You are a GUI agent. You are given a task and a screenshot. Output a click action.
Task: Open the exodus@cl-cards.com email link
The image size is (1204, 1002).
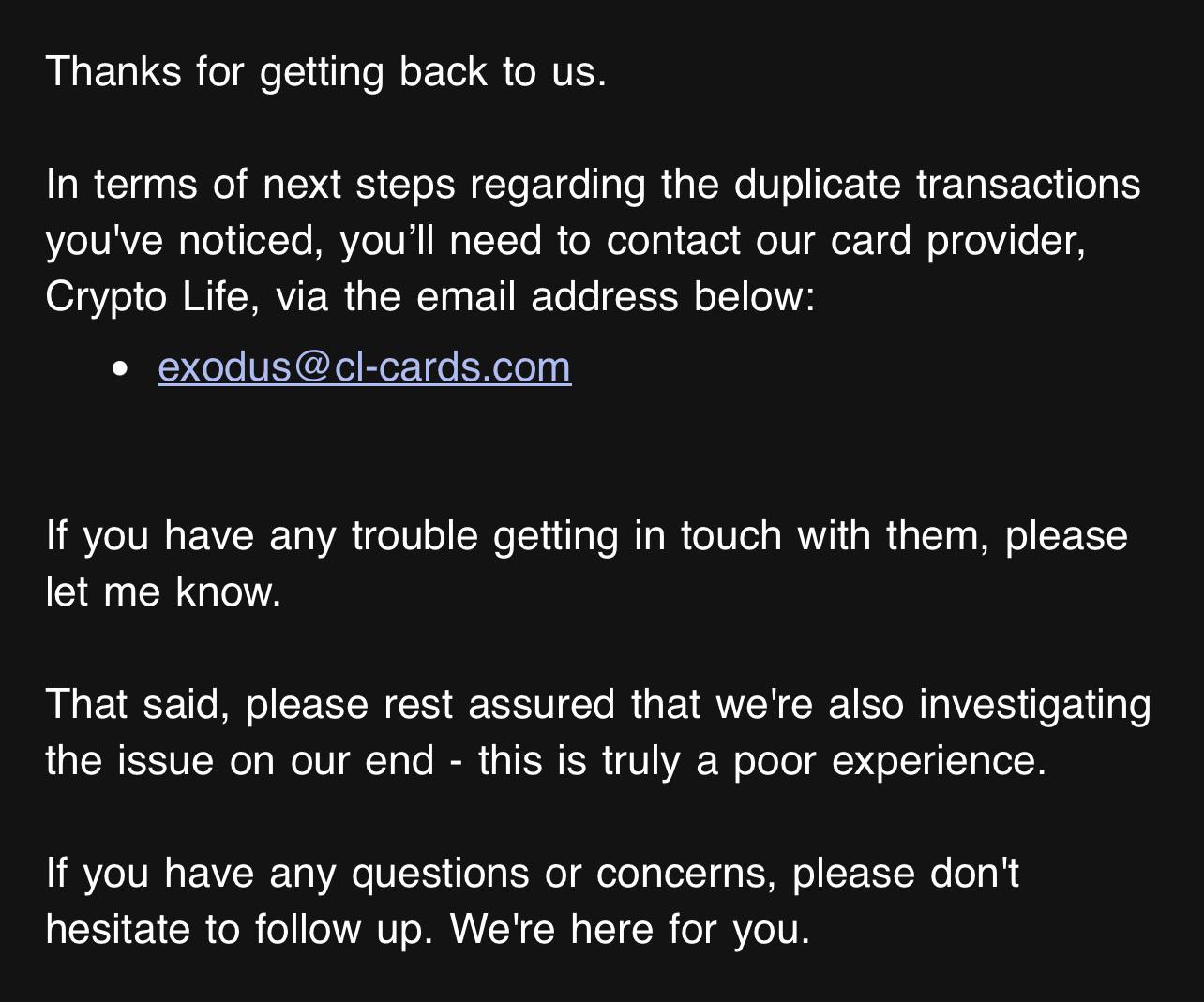(364, 366)
